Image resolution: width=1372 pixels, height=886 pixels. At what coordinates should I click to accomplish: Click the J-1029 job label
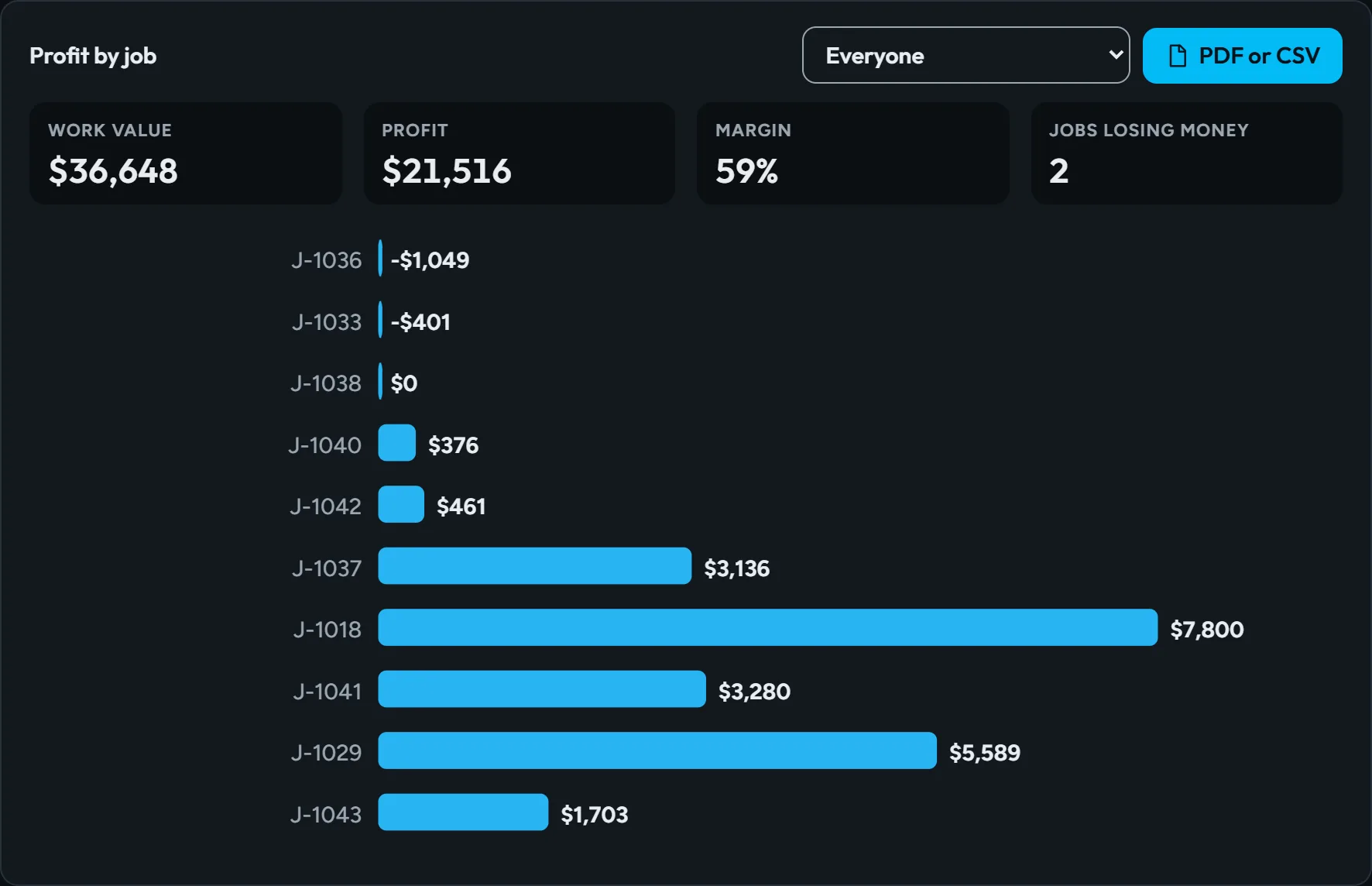click(326, 752)
